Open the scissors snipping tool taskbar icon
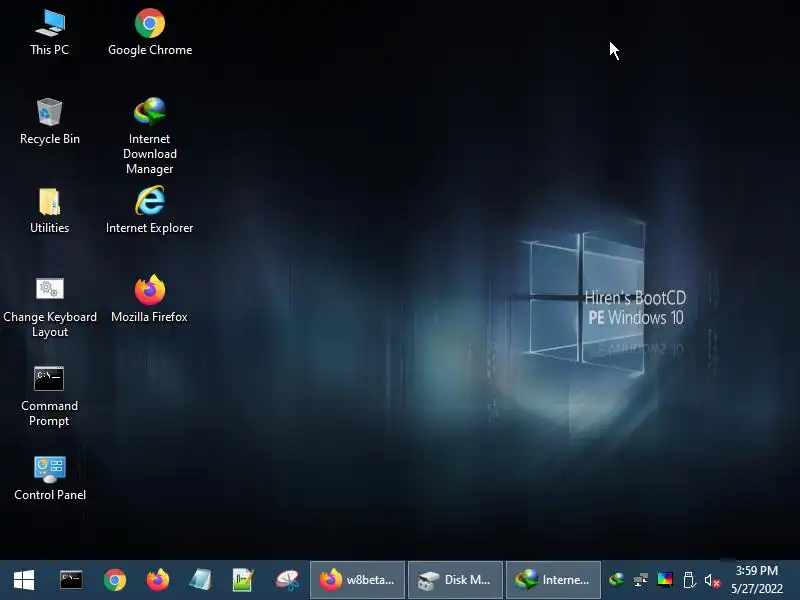 (287, 580)
